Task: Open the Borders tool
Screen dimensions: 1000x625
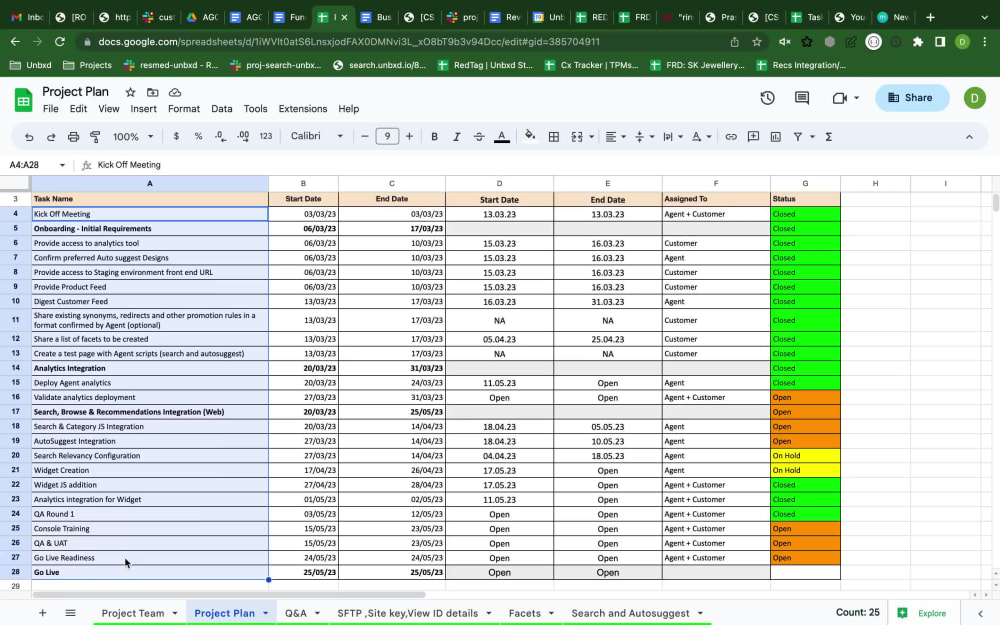Action: click(x=554, y=136)
